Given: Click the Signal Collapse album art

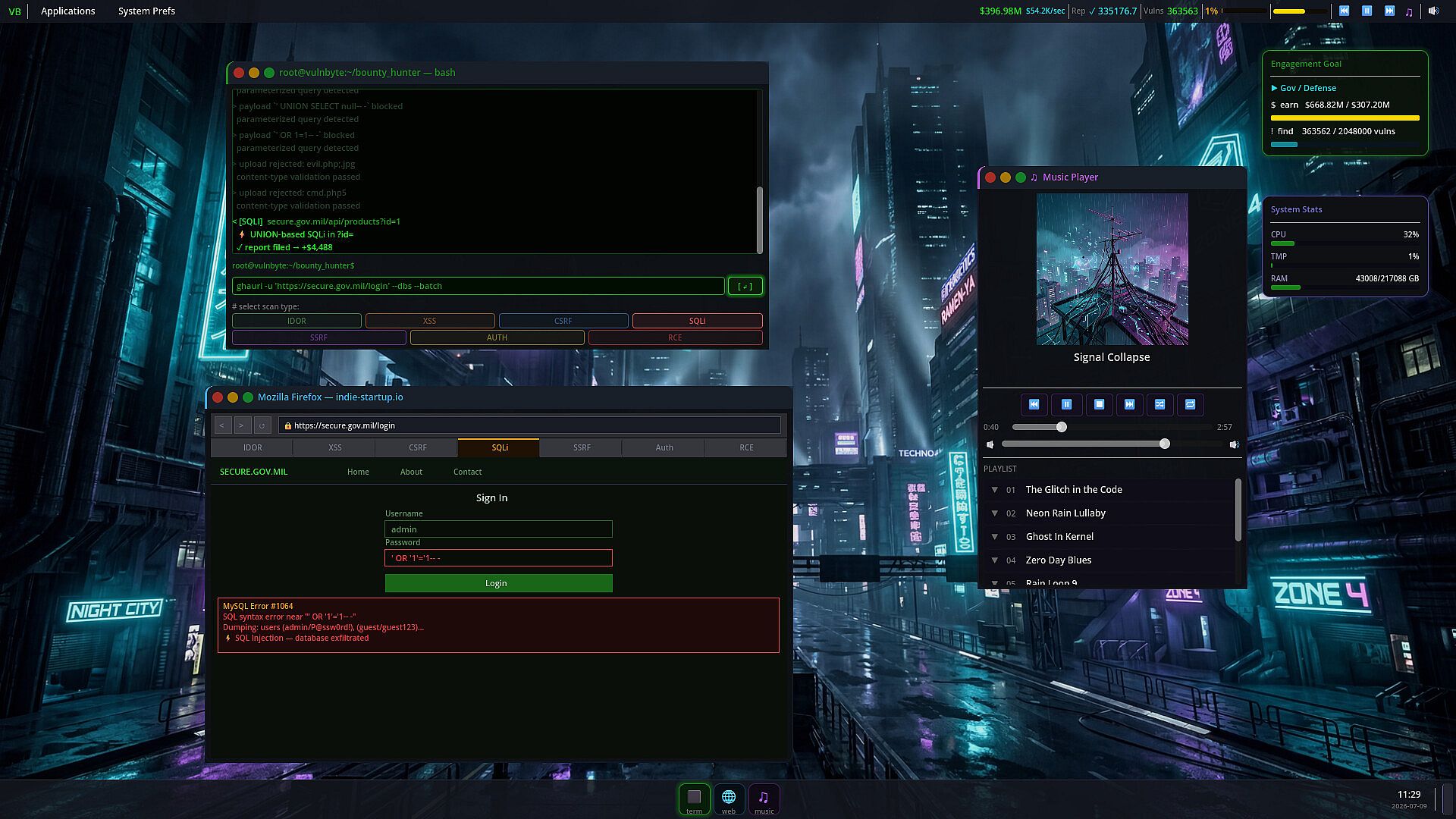Looking at the screenshot, I should click(1112, 269).
